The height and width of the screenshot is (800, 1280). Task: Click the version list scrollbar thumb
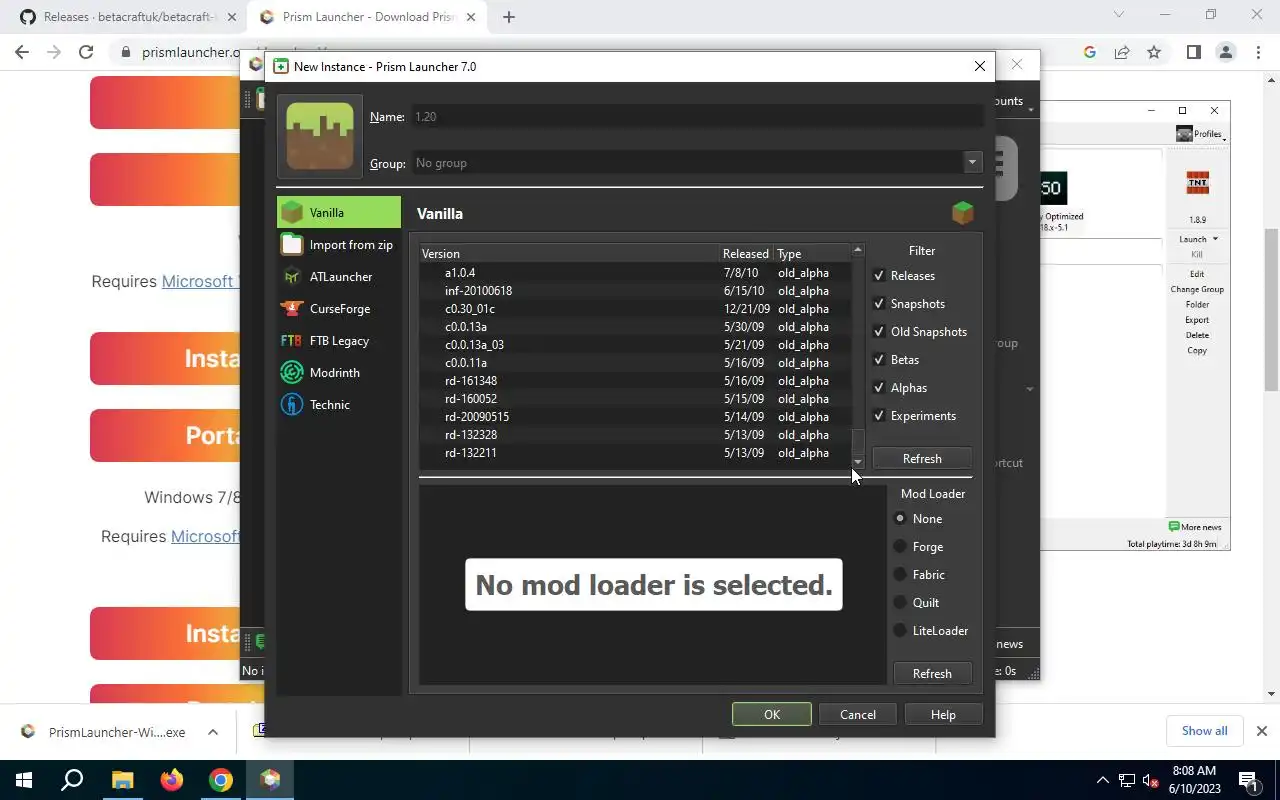[x=857, y=441]
